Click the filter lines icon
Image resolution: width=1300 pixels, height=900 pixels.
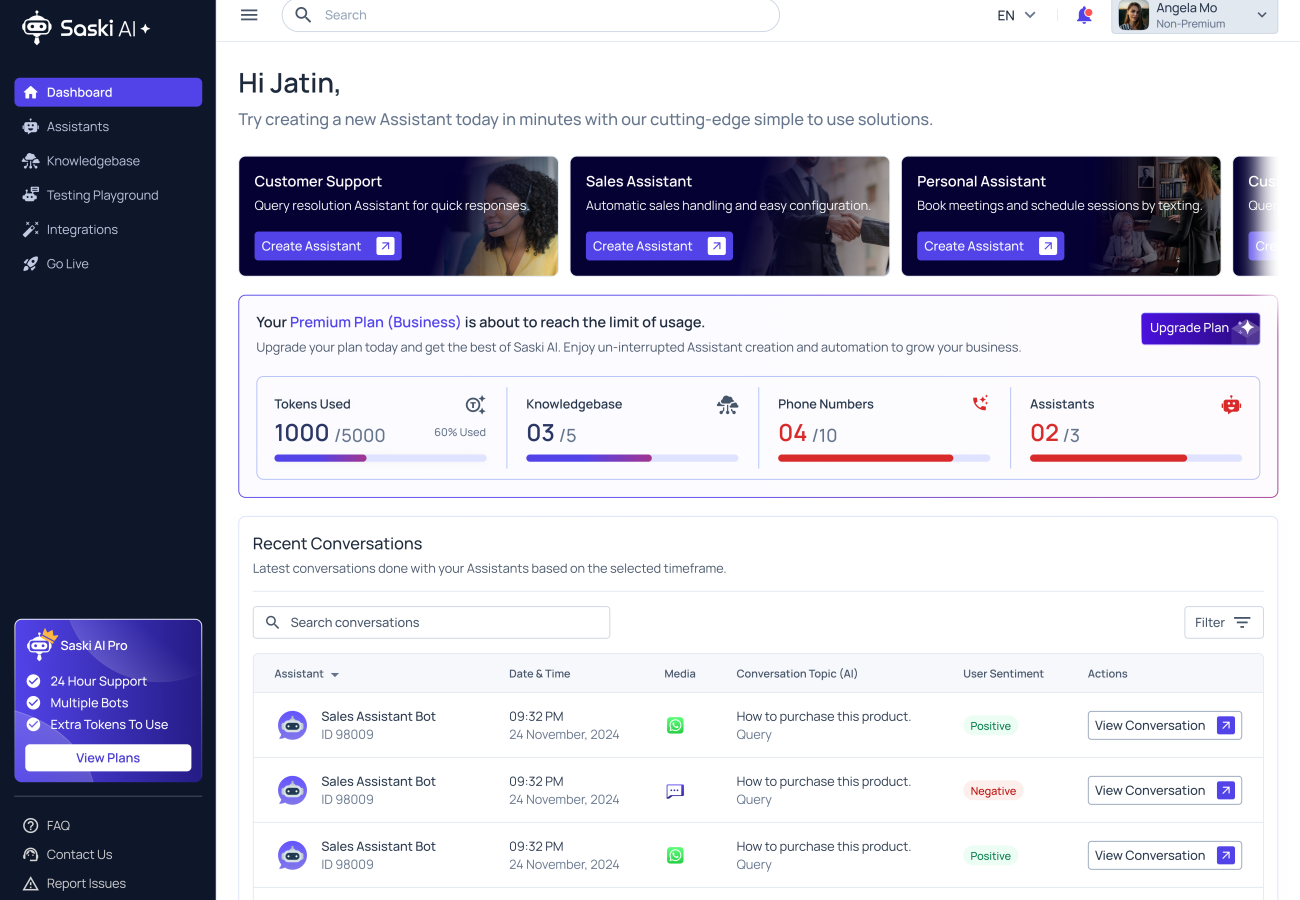[1242, 622]
